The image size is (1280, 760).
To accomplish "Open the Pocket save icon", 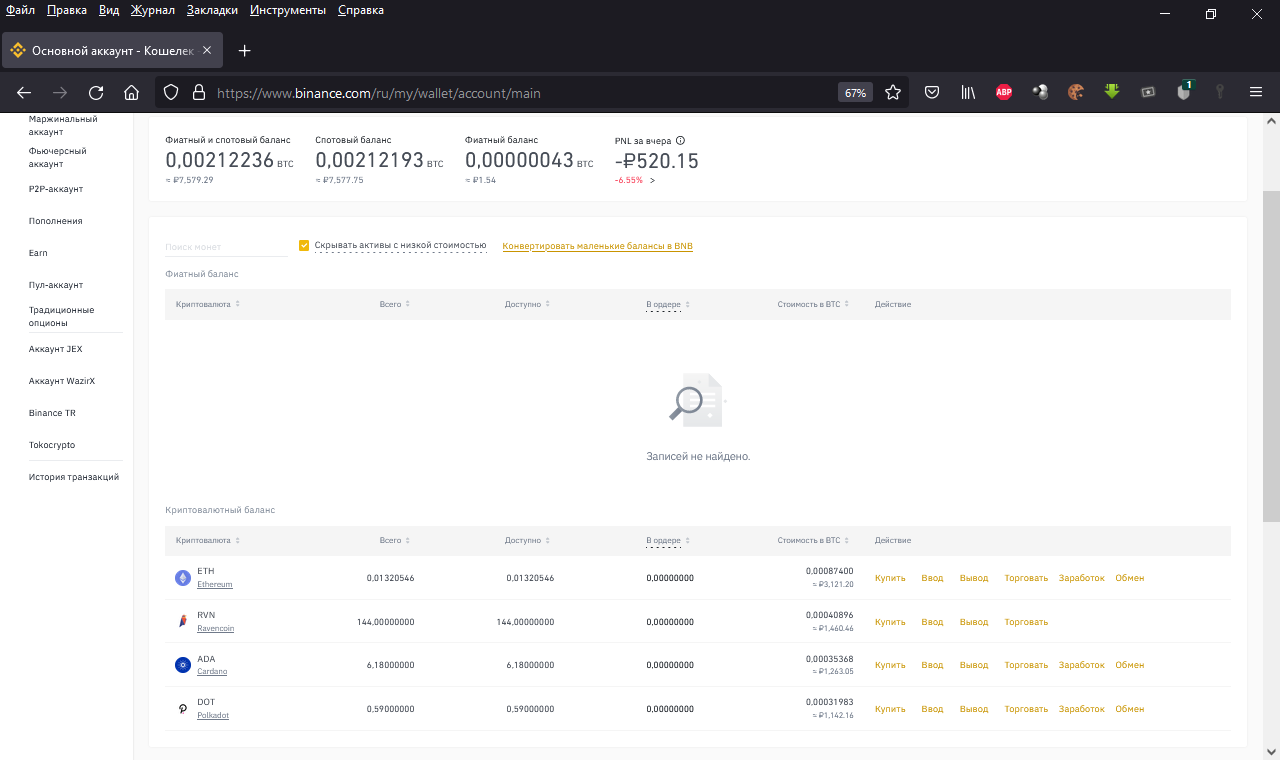I will click(931, 93).
